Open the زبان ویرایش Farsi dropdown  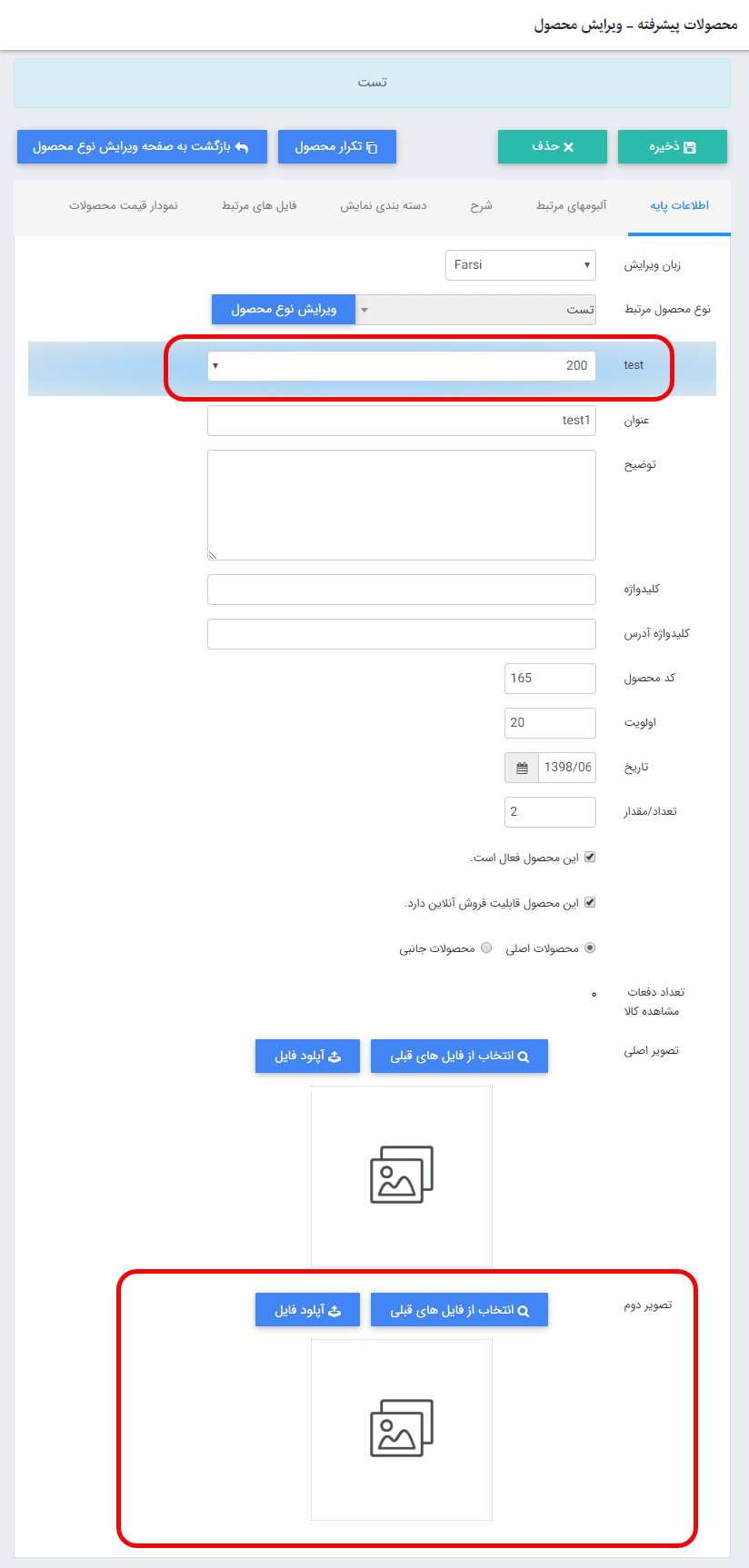pos(521,265)
